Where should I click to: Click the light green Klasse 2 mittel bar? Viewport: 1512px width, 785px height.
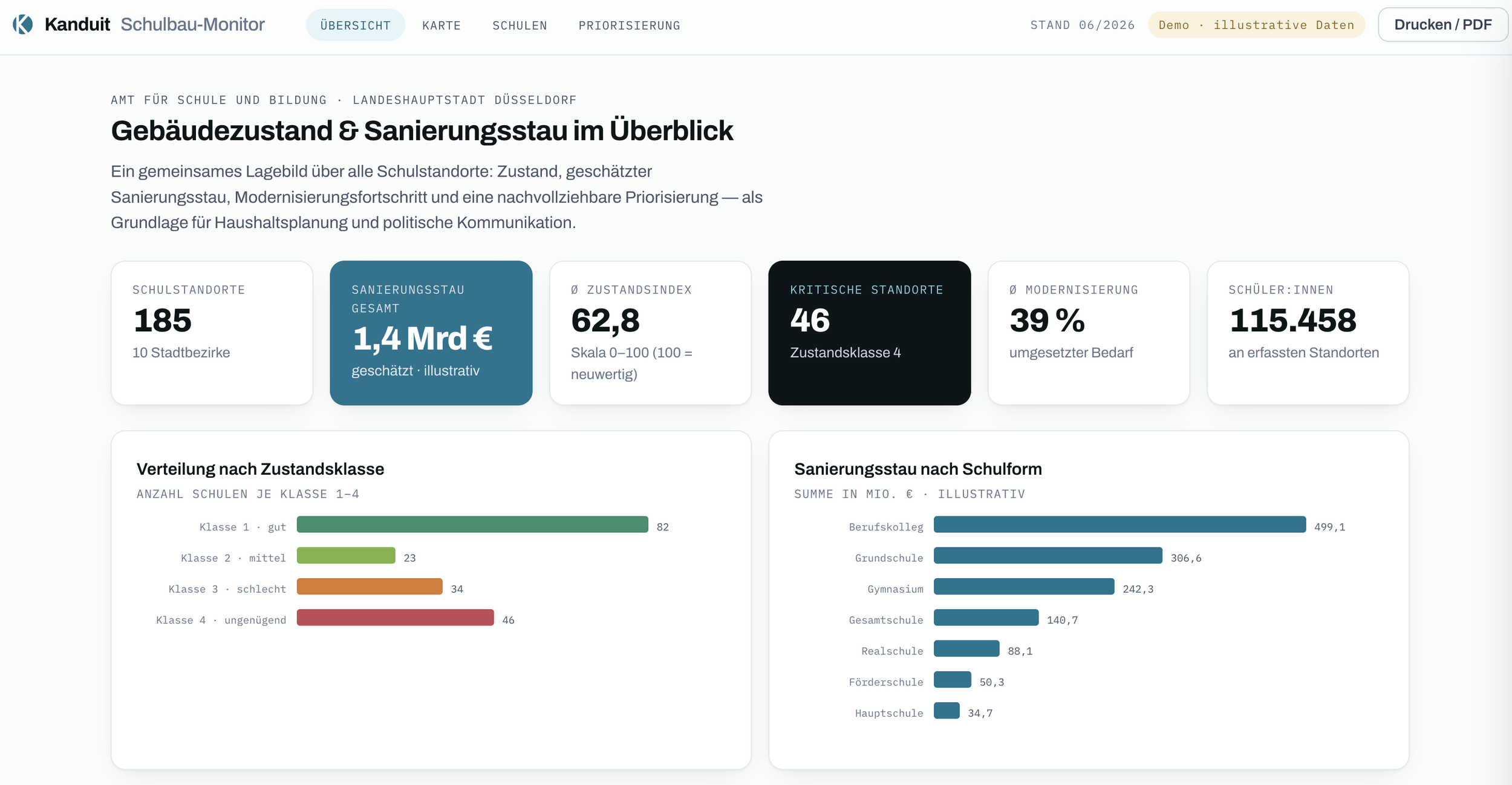(346, 555)
